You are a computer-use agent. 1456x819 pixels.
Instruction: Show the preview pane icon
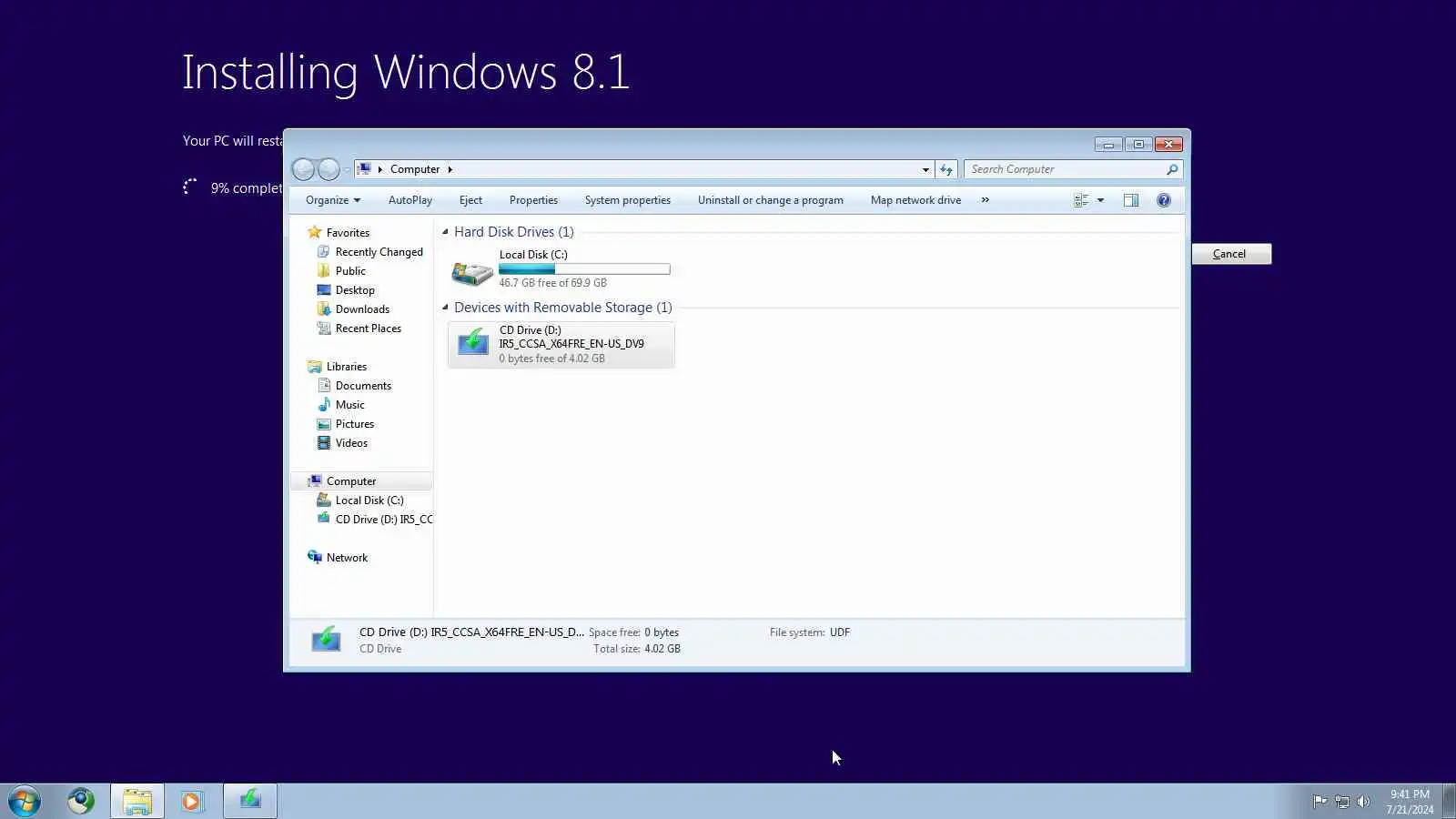pyautogui.click(x=1131, y=200)
